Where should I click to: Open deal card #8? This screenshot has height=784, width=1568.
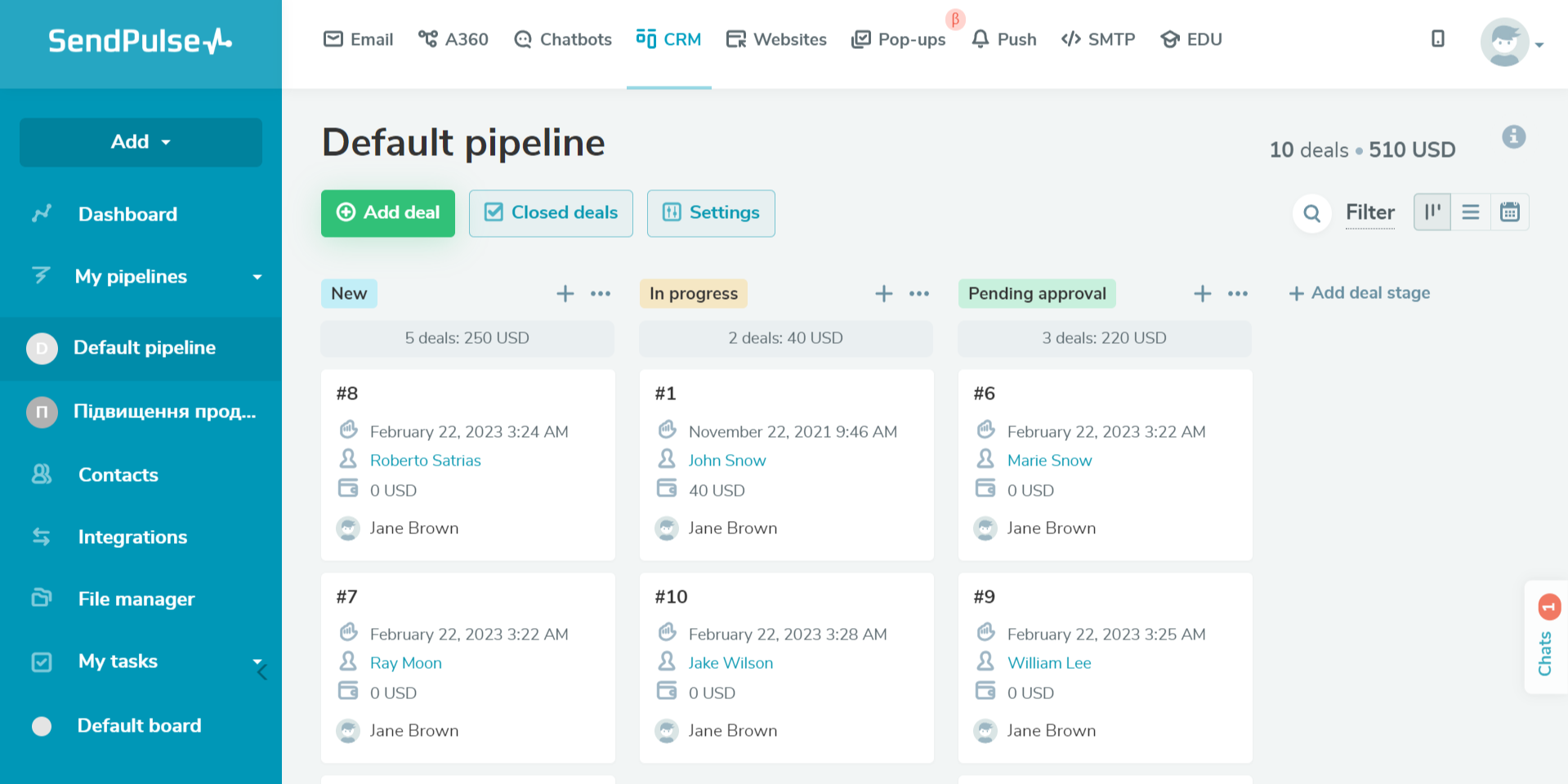tap(468, 465)
